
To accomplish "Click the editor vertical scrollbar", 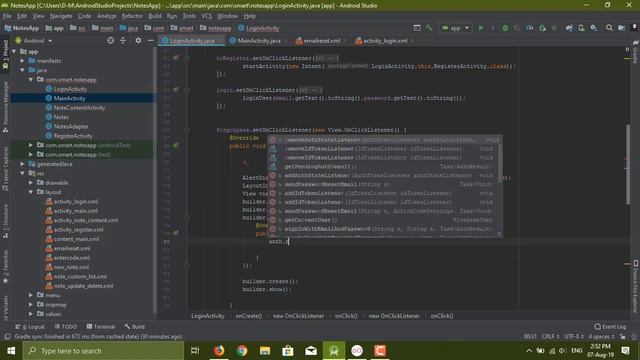I will tap(627, 164).
